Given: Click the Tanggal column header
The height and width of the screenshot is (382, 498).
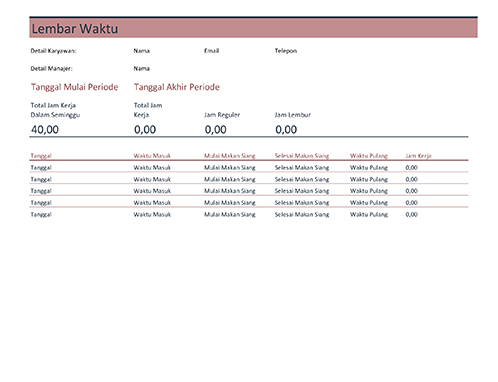Looking at the screenshot, I should (x=41, y=156).
